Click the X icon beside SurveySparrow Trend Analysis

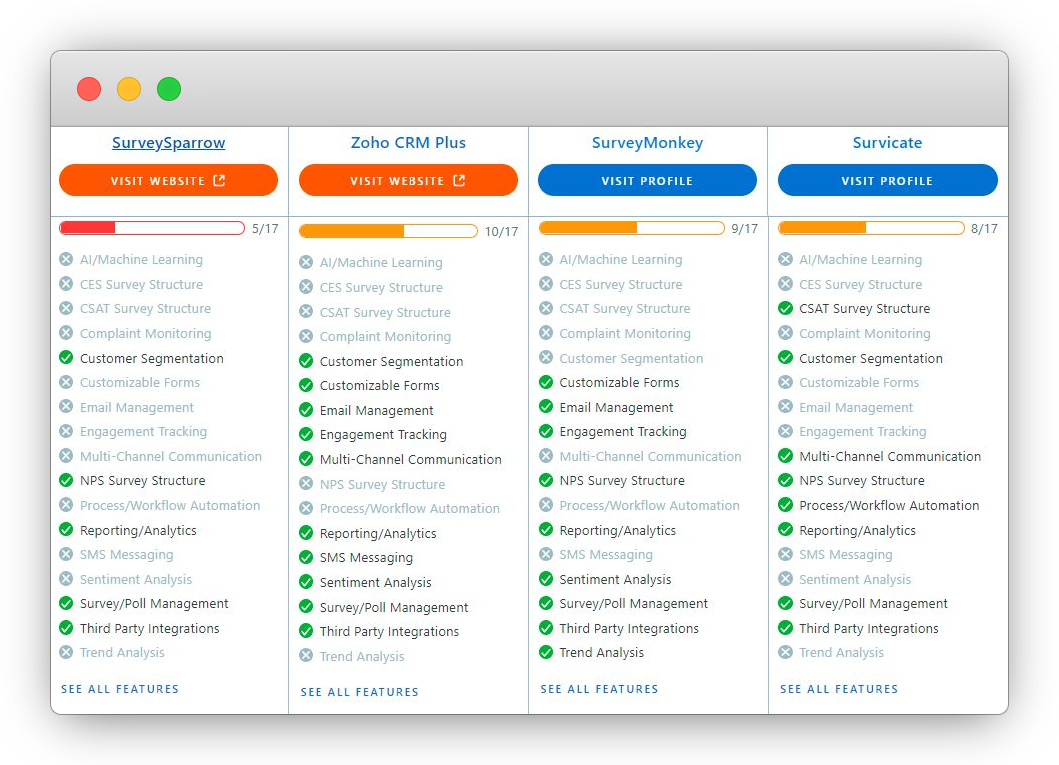tap(66, 652)
